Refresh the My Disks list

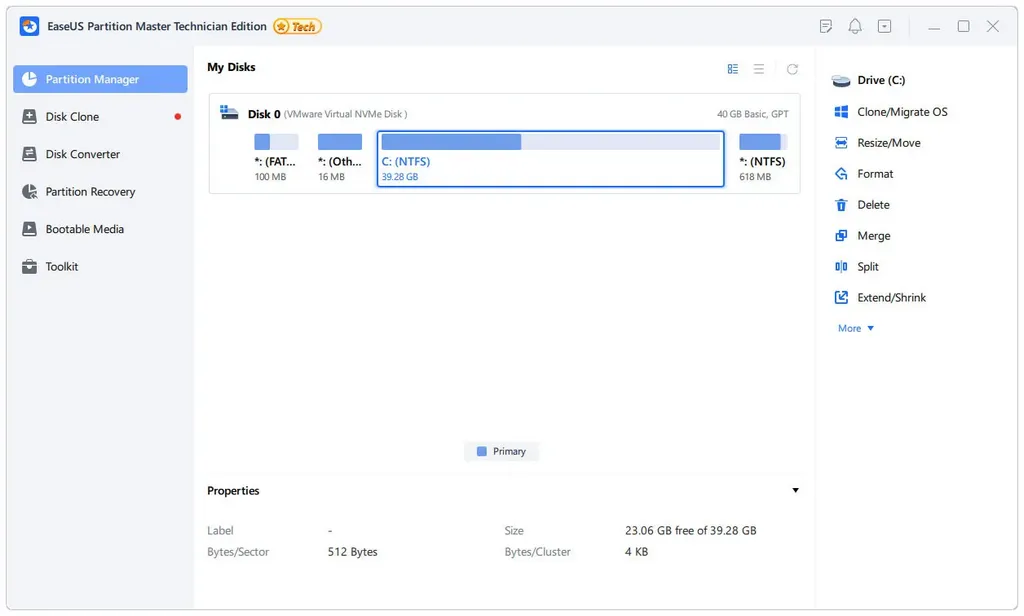point(792,69)
